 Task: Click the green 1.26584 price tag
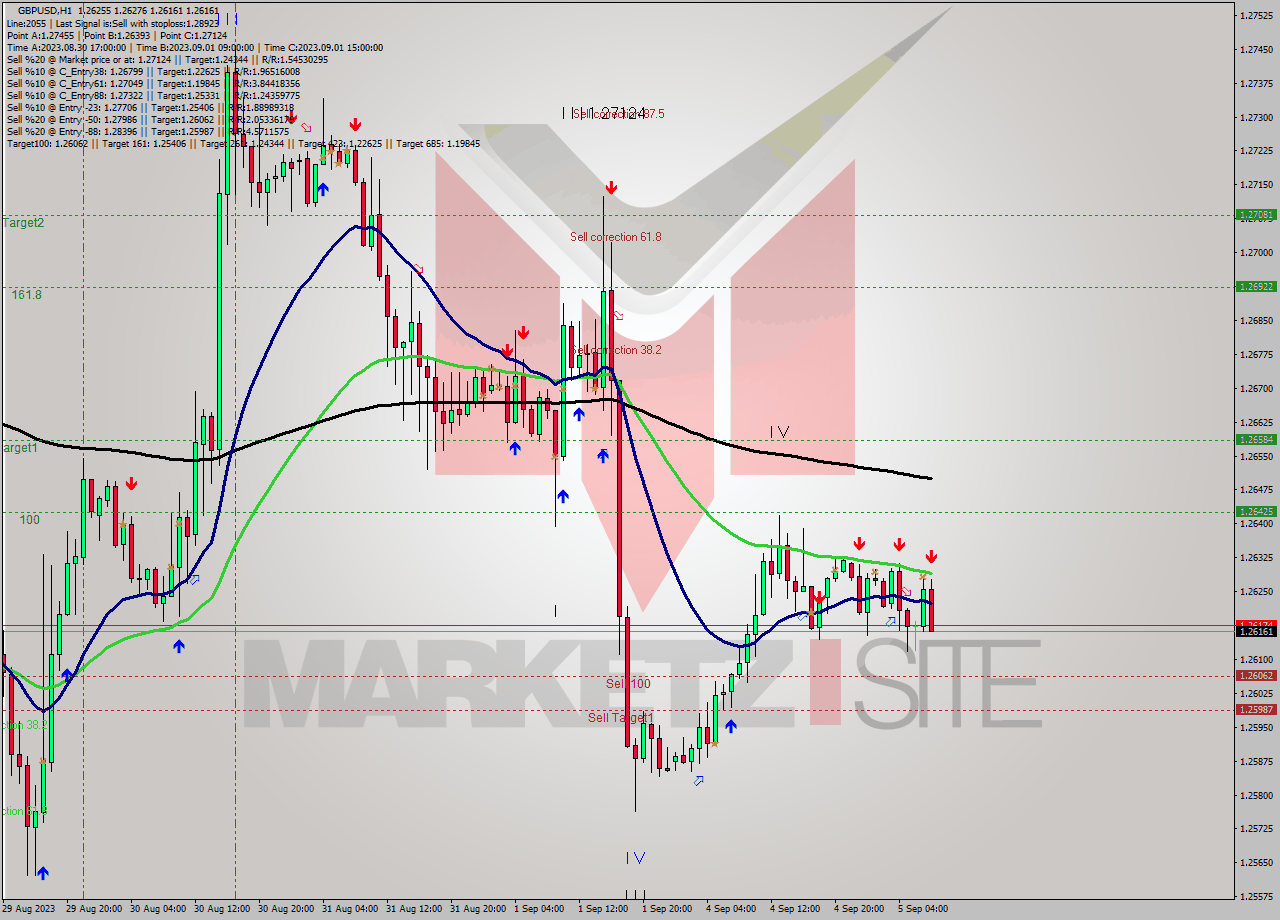[1256, 439]
